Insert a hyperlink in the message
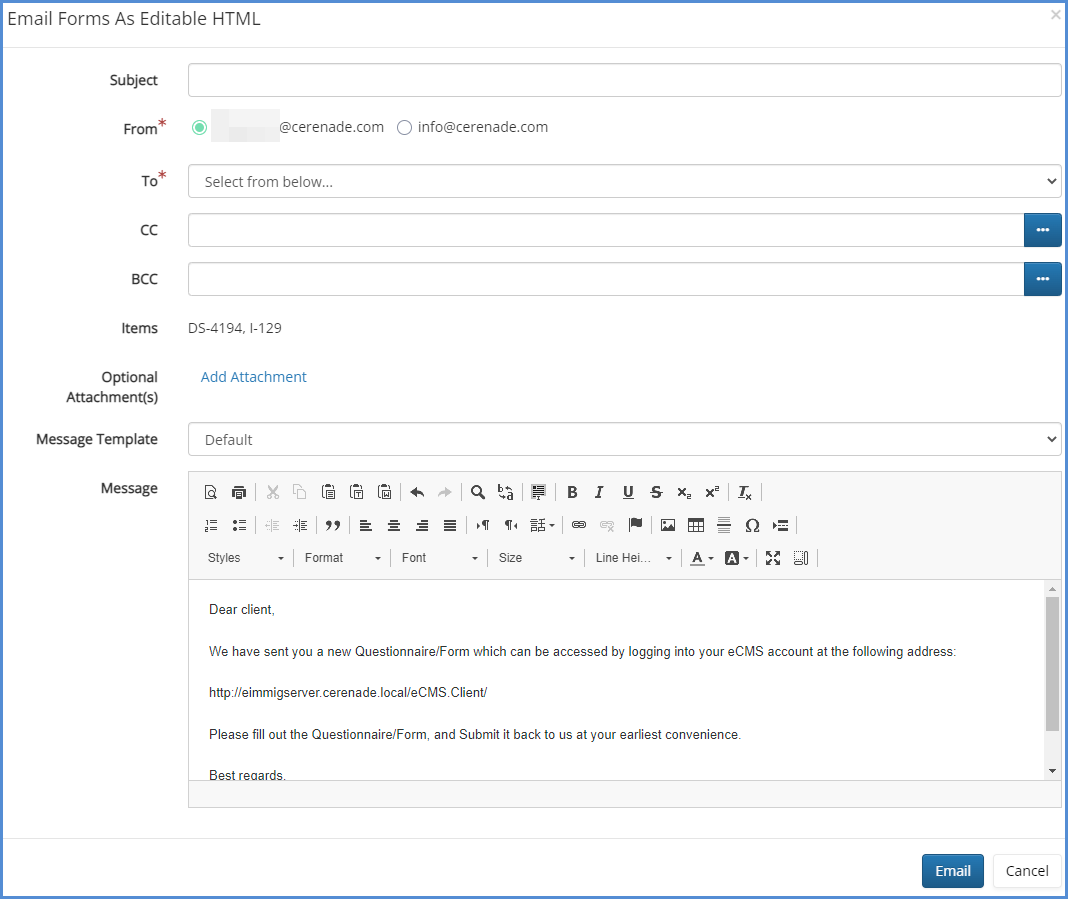Screen dimensions: 1068x899 (579, 525)
